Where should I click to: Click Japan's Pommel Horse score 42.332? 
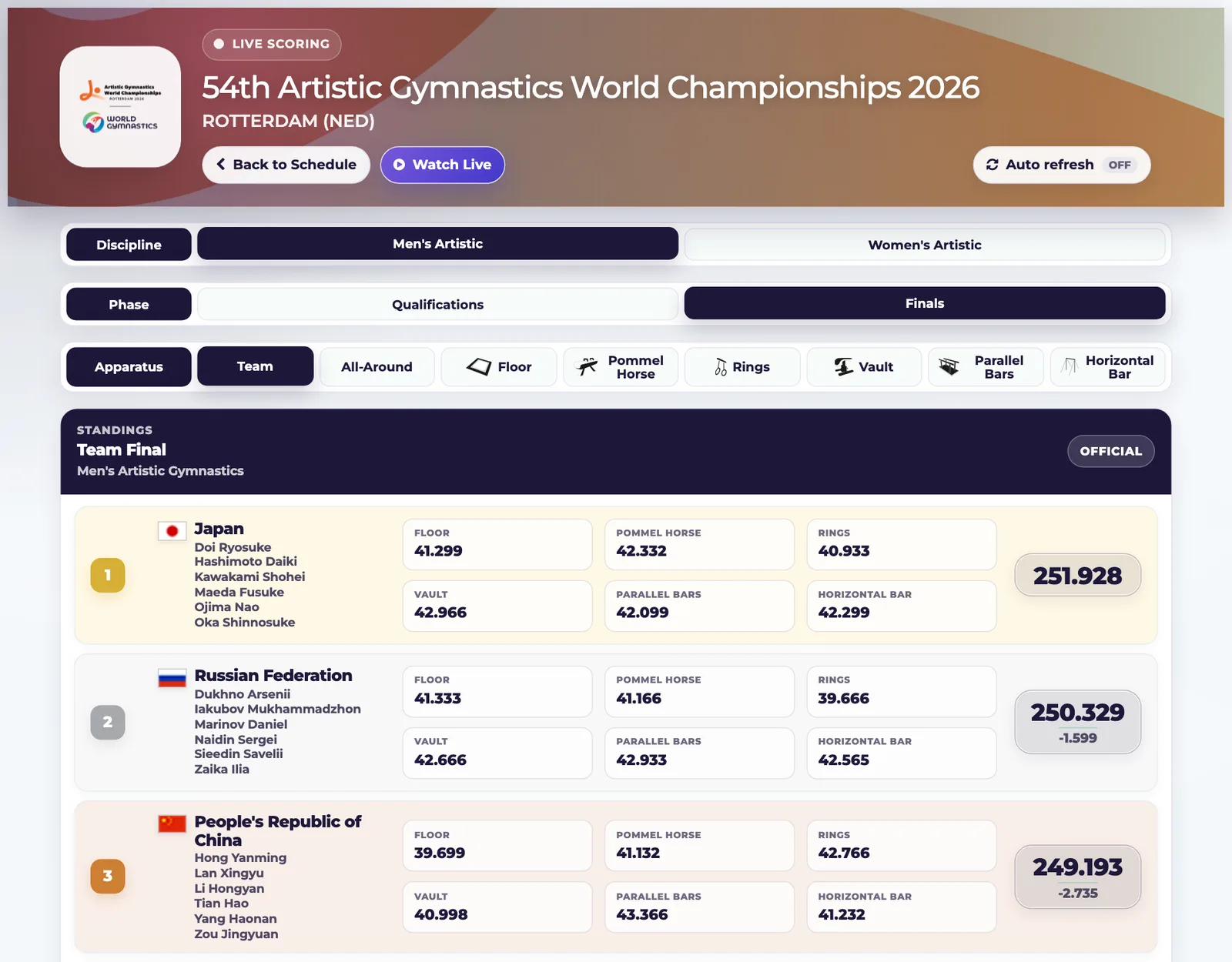(x=641, y=551)
